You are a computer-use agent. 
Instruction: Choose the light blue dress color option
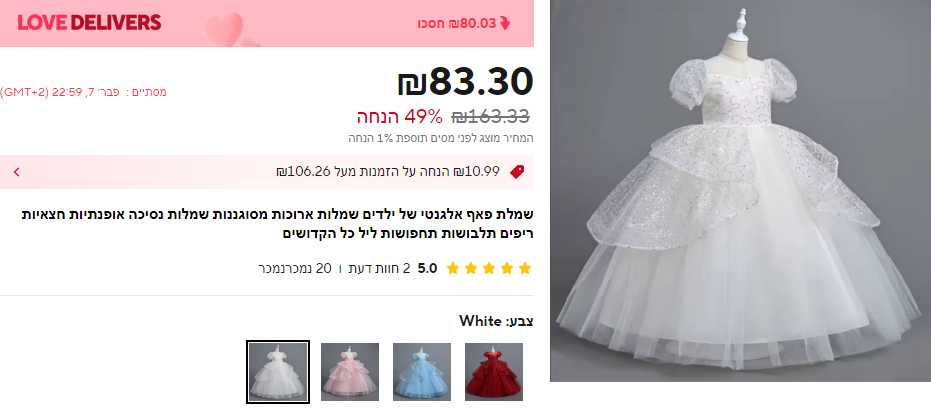pyautogui.click(x=422, y=372)
